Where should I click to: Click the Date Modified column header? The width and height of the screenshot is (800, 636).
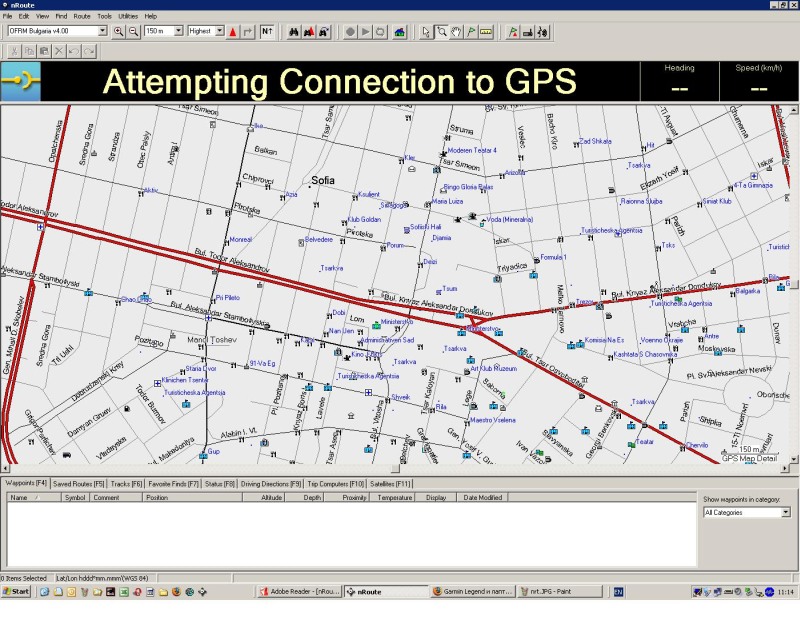click(x=483, y=497)
